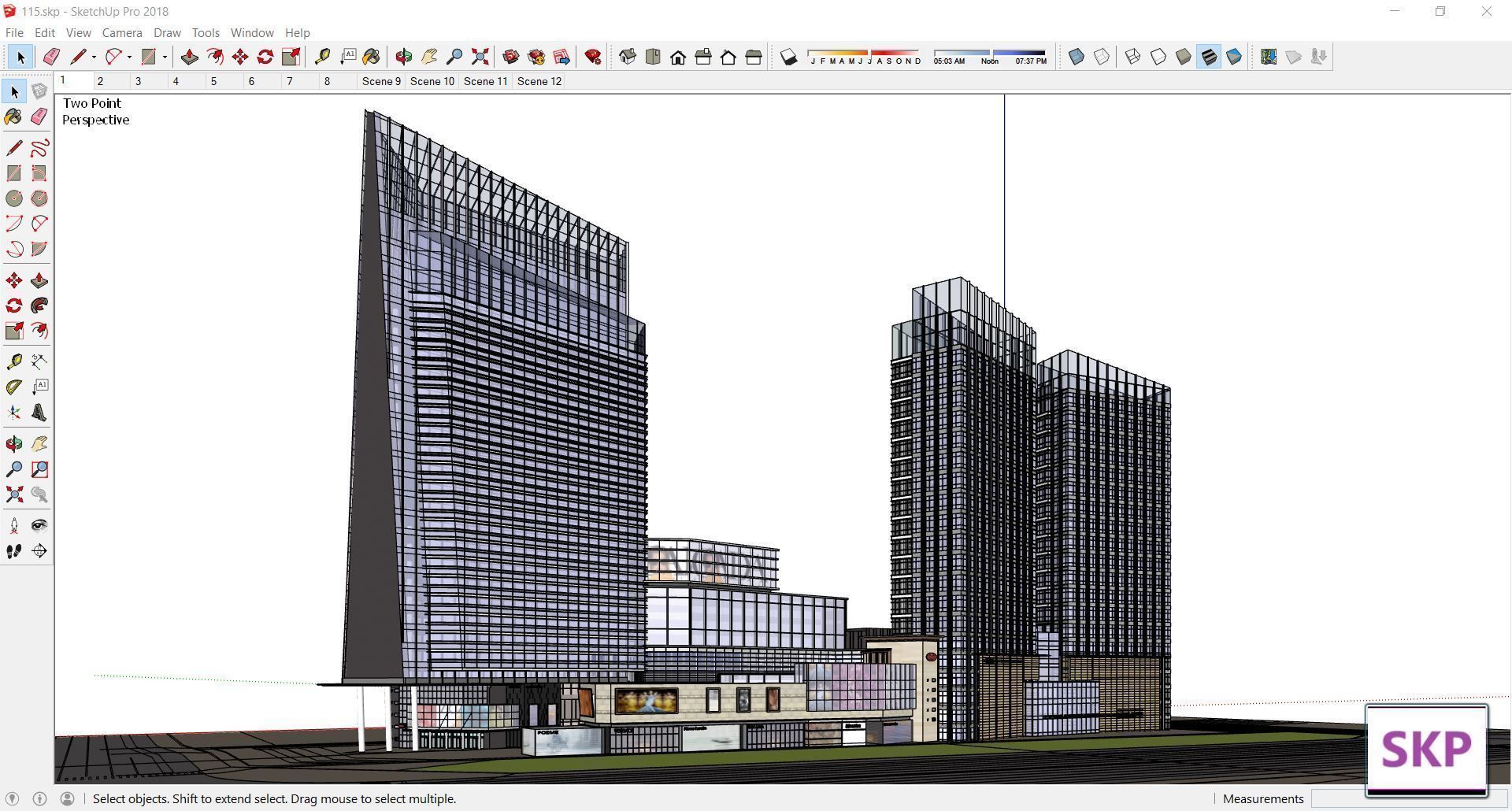Click the geo-location status icon
This screenshot has height=811, width=1512.
(x=12, y=798)
